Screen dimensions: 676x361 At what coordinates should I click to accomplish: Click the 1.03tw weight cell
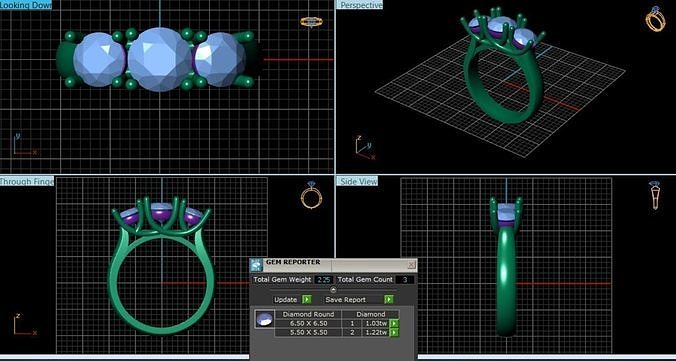(375, 323)
